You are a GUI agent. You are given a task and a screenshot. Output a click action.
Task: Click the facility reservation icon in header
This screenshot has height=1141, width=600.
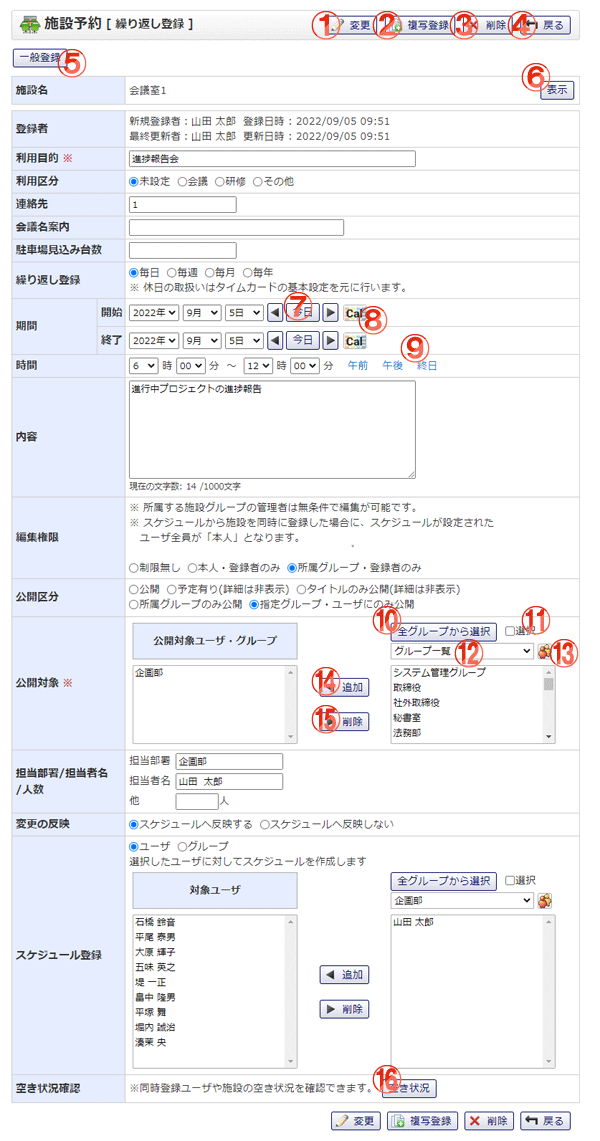pos(29,25)
